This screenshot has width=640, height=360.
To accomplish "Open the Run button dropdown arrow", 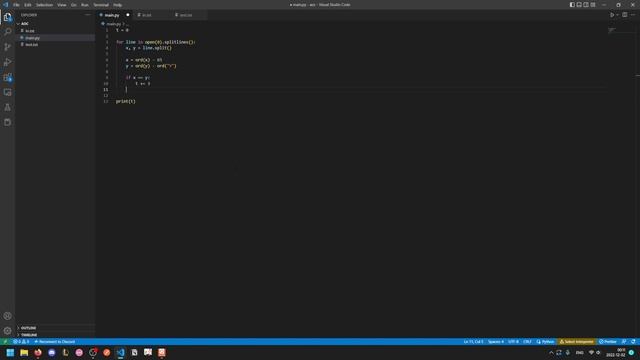I will tap(617, 15).
